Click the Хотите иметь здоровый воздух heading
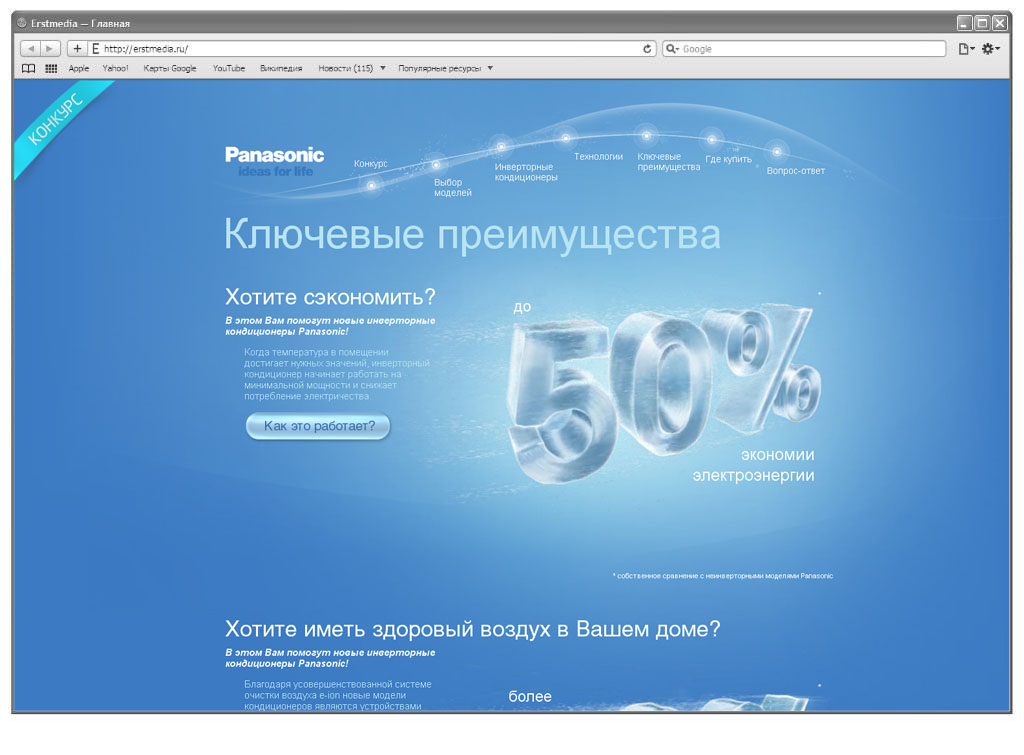This screenshot has height=755, width=1024. 472,629
